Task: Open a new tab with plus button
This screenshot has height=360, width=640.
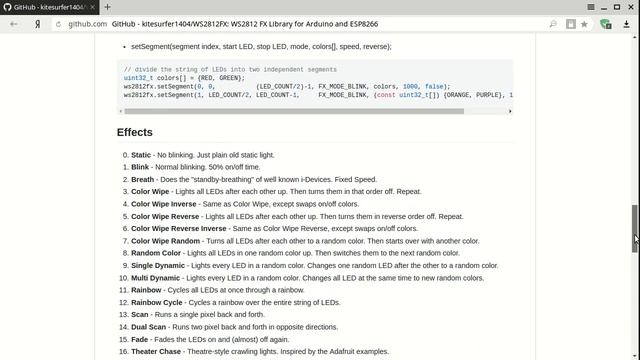Action: [107, 7]
